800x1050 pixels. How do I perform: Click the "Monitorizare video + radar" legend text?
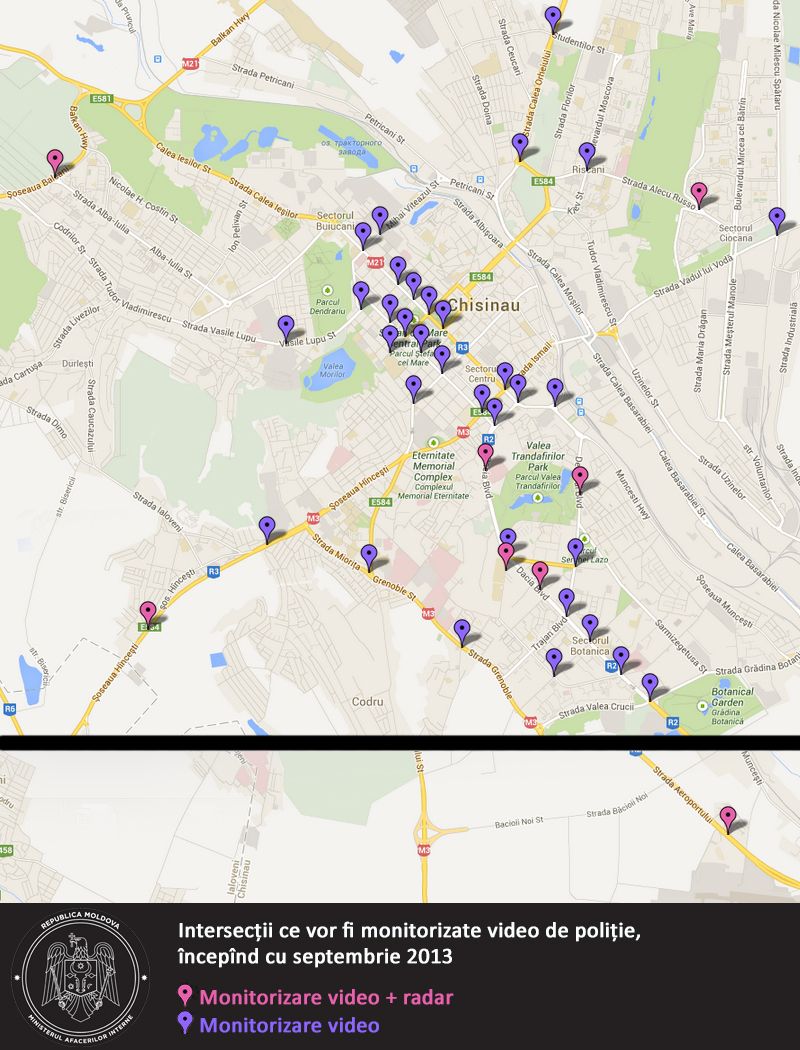click(x=326, y=997)
